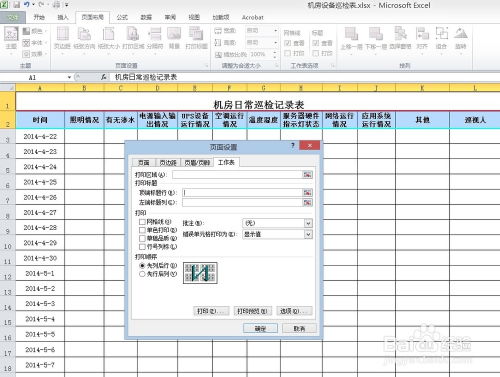Open the page Orientation (纸张方向) icon
This screenshot has width=500, height=377.
click(84, 34)
